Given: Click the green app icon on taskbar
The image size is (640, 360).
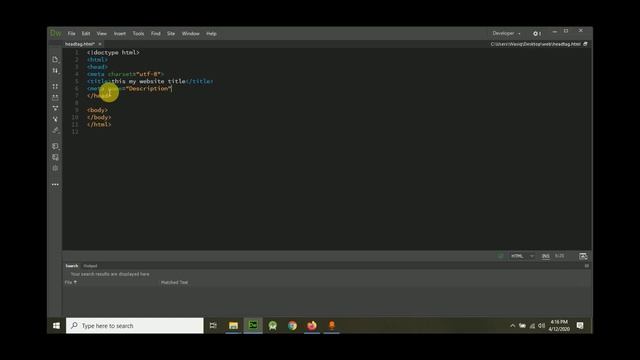Looking at the screenshot, I should 273,326.
